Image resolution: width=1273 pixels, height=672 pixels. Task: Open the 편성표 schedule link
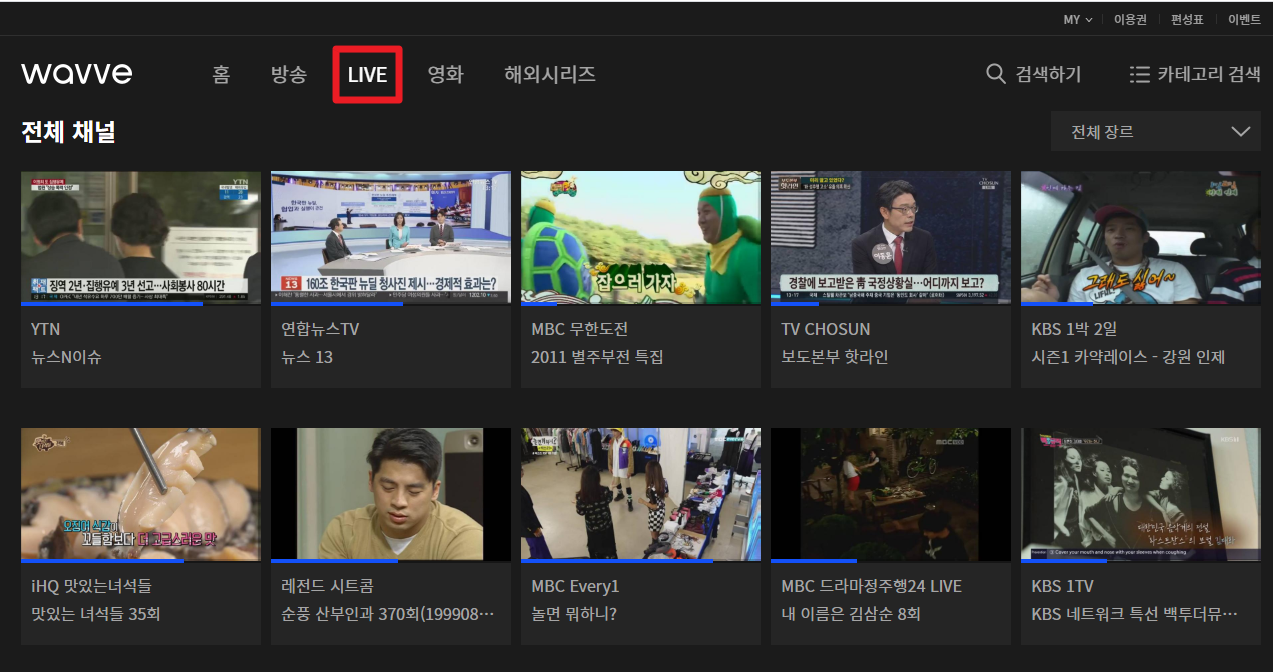pyautogui.click(x=1189, y=18)
